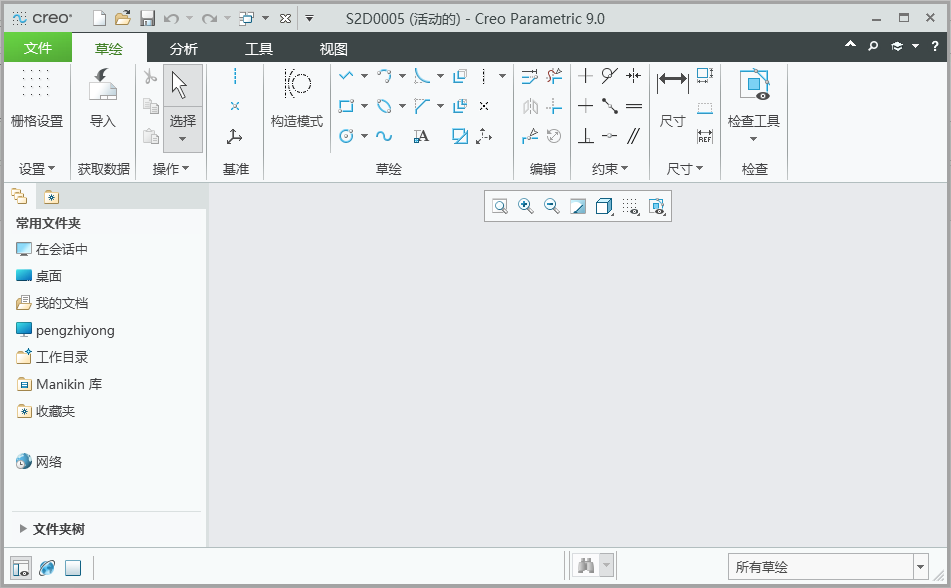Select the Spline sketch tool
The width and height of the screenshot is (951, 588).
pos(384,136)
